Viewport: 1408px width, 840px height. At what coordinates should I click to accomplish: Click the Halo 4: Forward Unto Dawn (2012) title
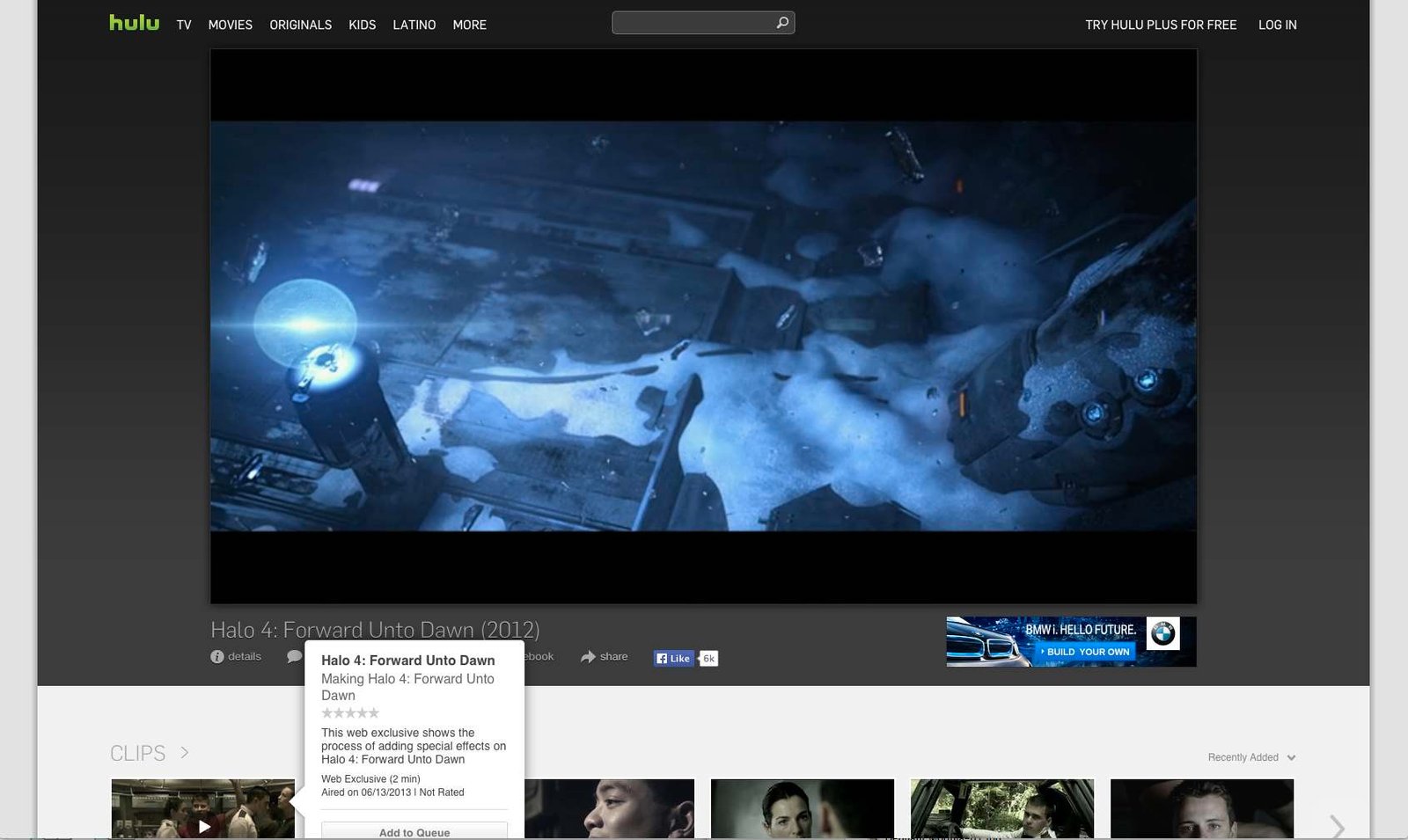[375, 630]
